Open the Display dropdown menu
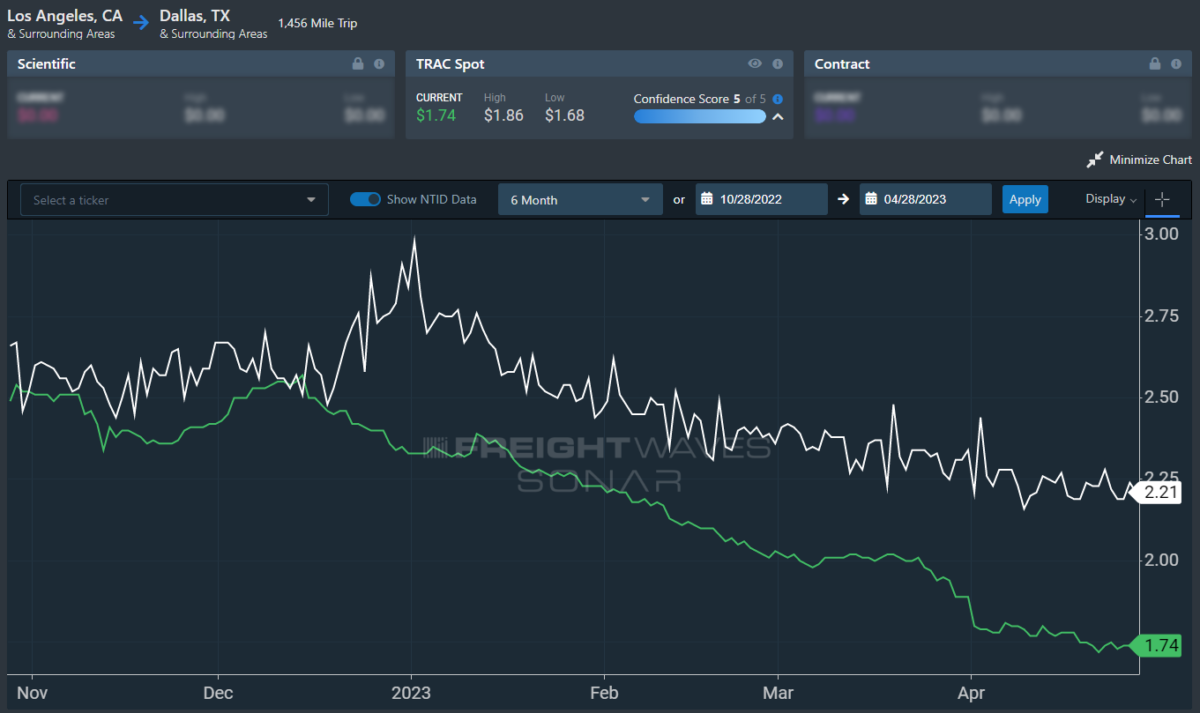This screenshot has width=1200, height=713. point(1111,199)
